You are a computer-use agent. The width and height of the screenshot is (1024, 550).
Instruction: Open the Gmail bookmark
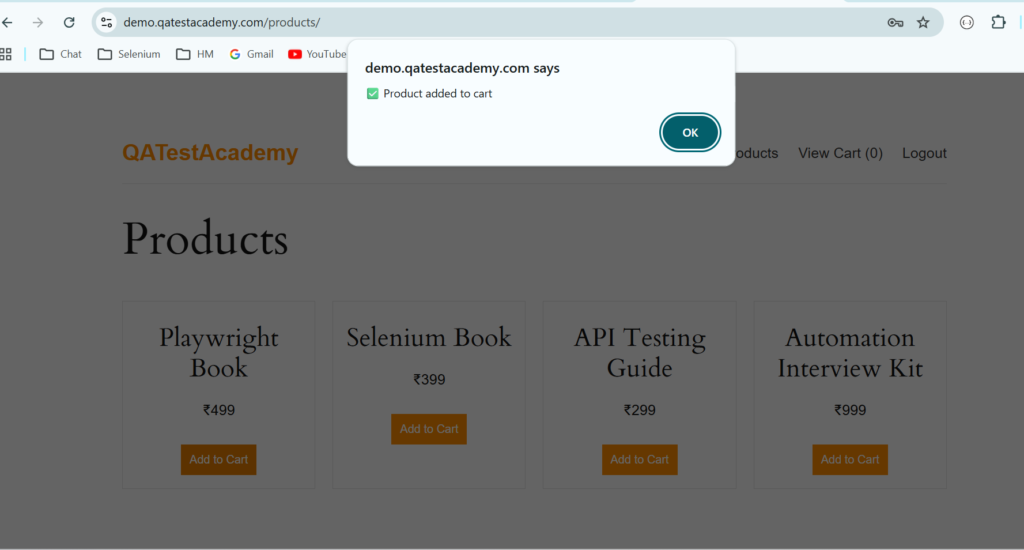point(251,54)
